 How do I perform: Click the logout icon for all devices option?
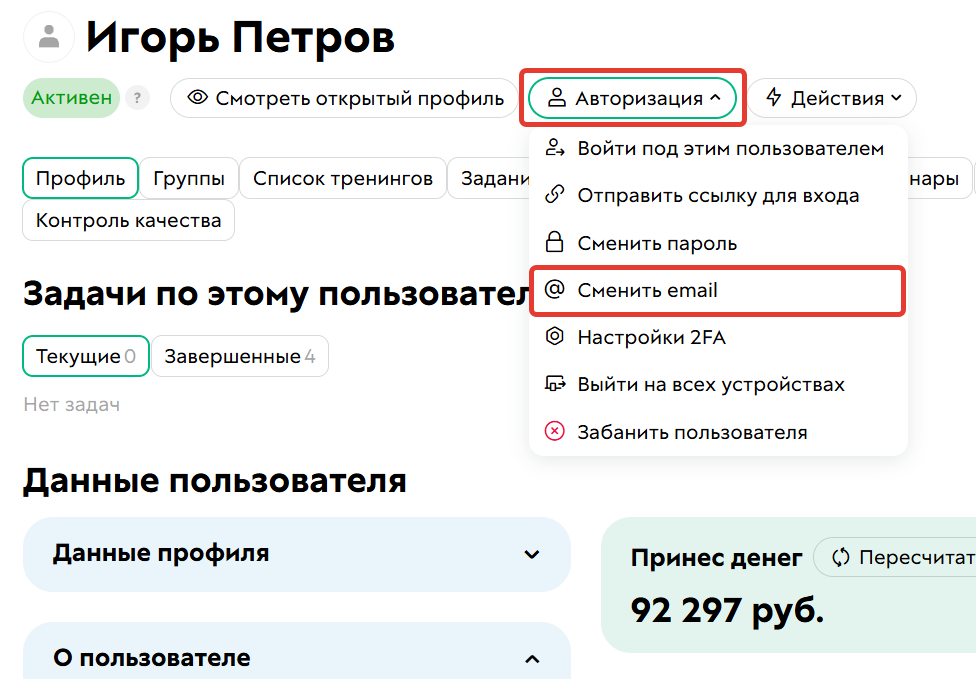click(x=555, y=384)
